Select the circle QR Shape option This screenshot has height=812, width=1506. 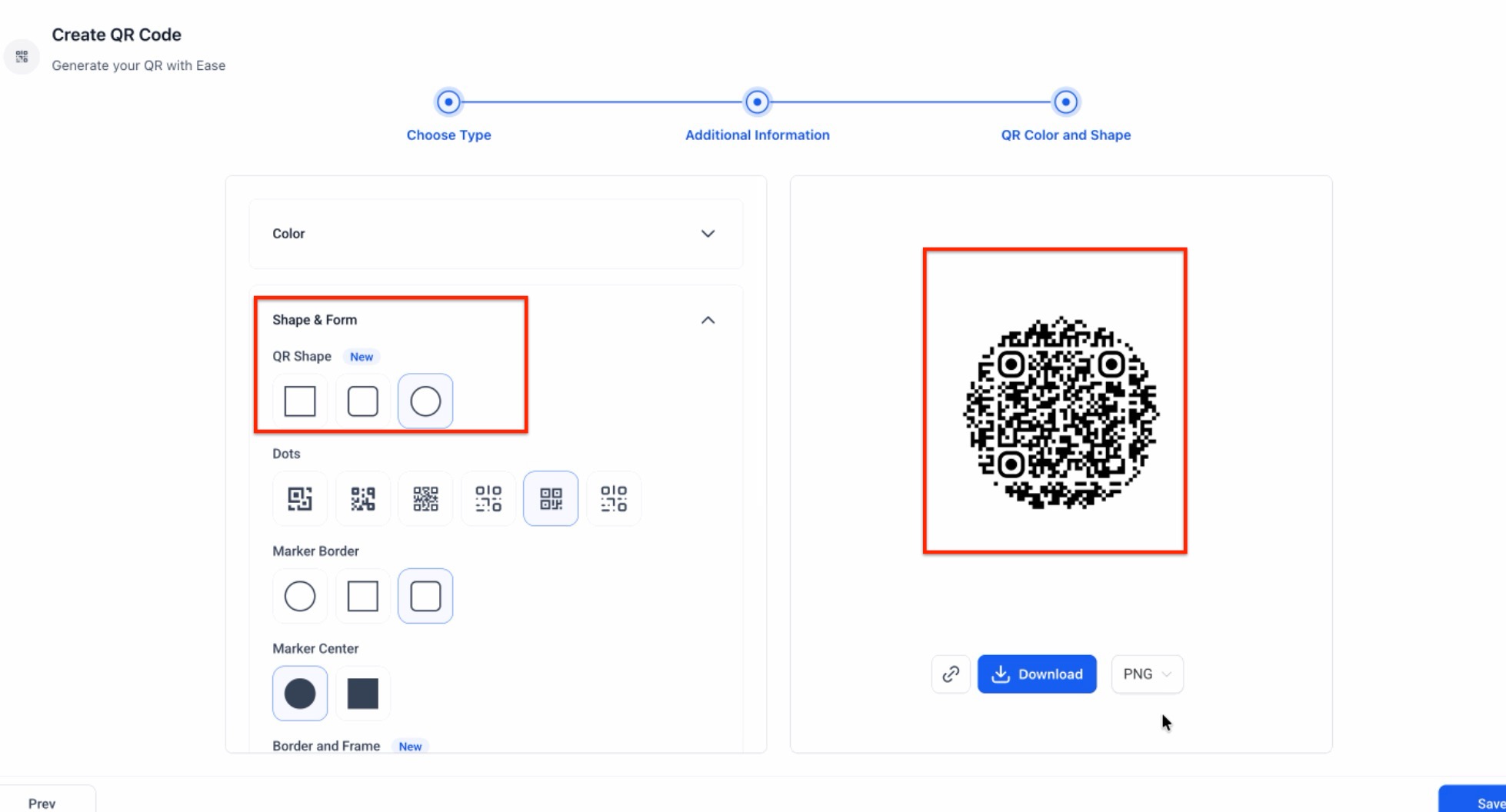tap(425, 401)
